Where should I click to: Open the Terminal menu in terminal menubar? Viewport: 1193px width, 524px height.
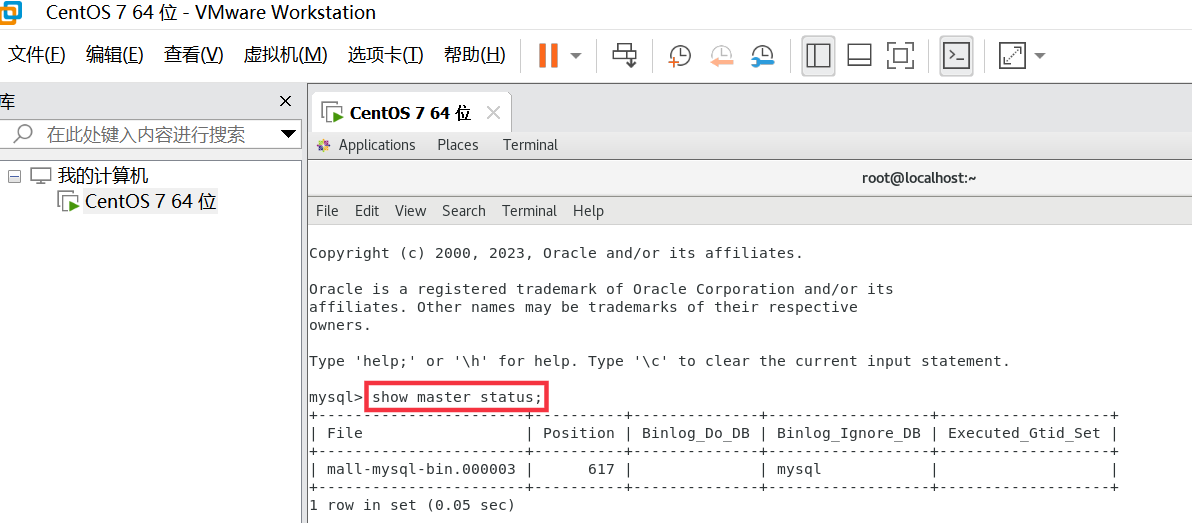pyautogui.click(x=530, y=211)
